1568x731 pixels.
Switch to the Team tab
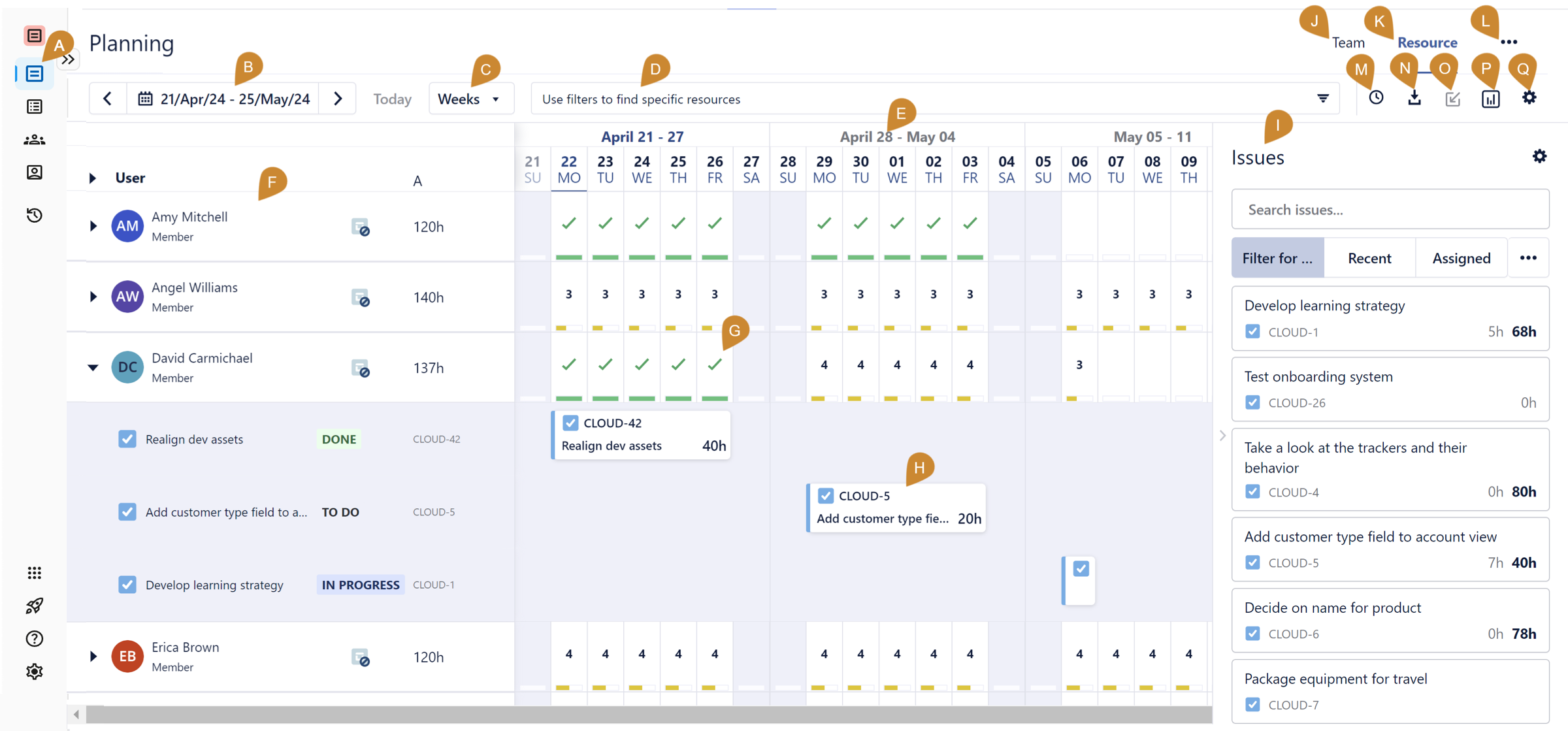1349,42
